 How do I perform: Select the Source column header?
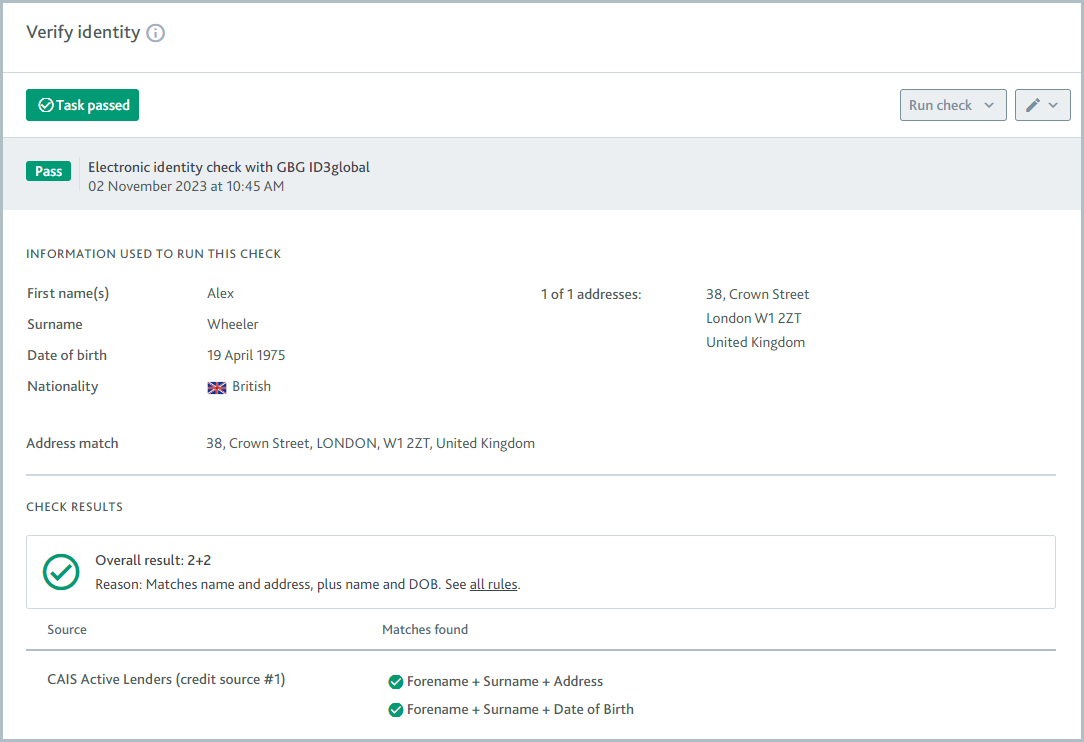tap(67, 629)
